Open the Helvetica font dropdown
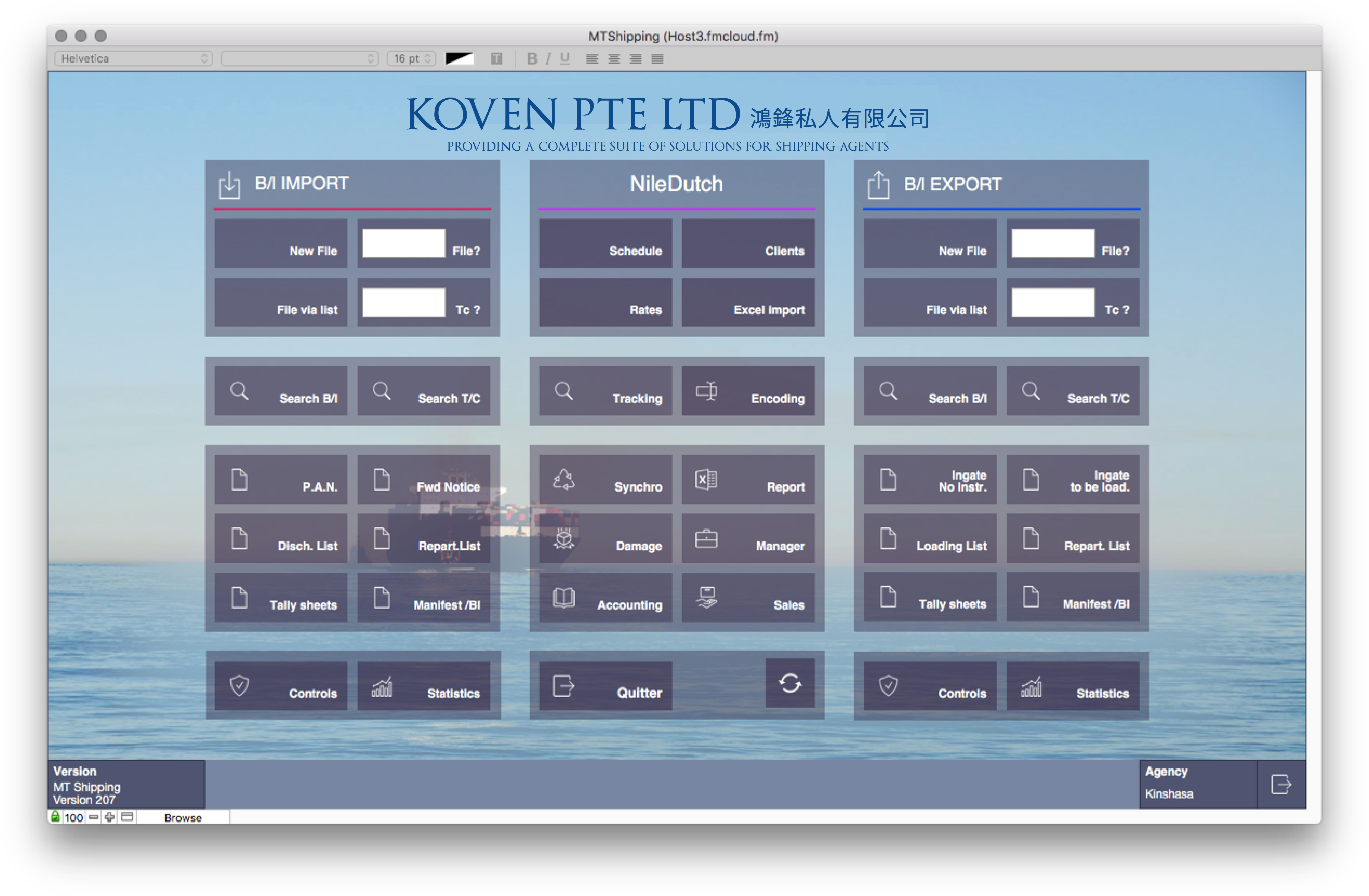The image size is (1369, 896). point(133,59)
